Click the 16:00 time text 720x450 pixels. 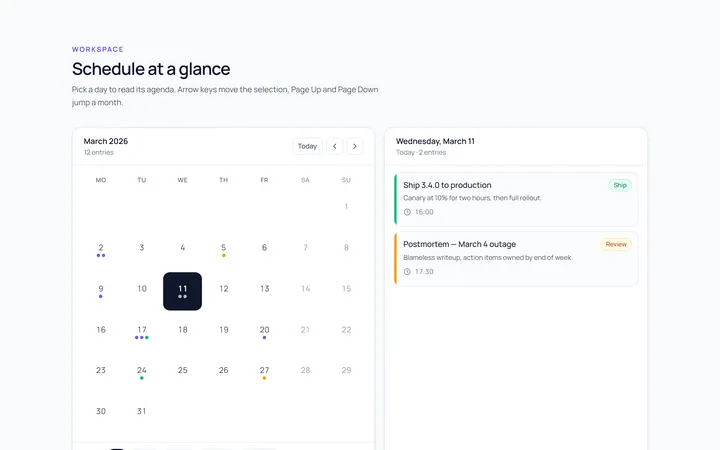coord(424,212)
